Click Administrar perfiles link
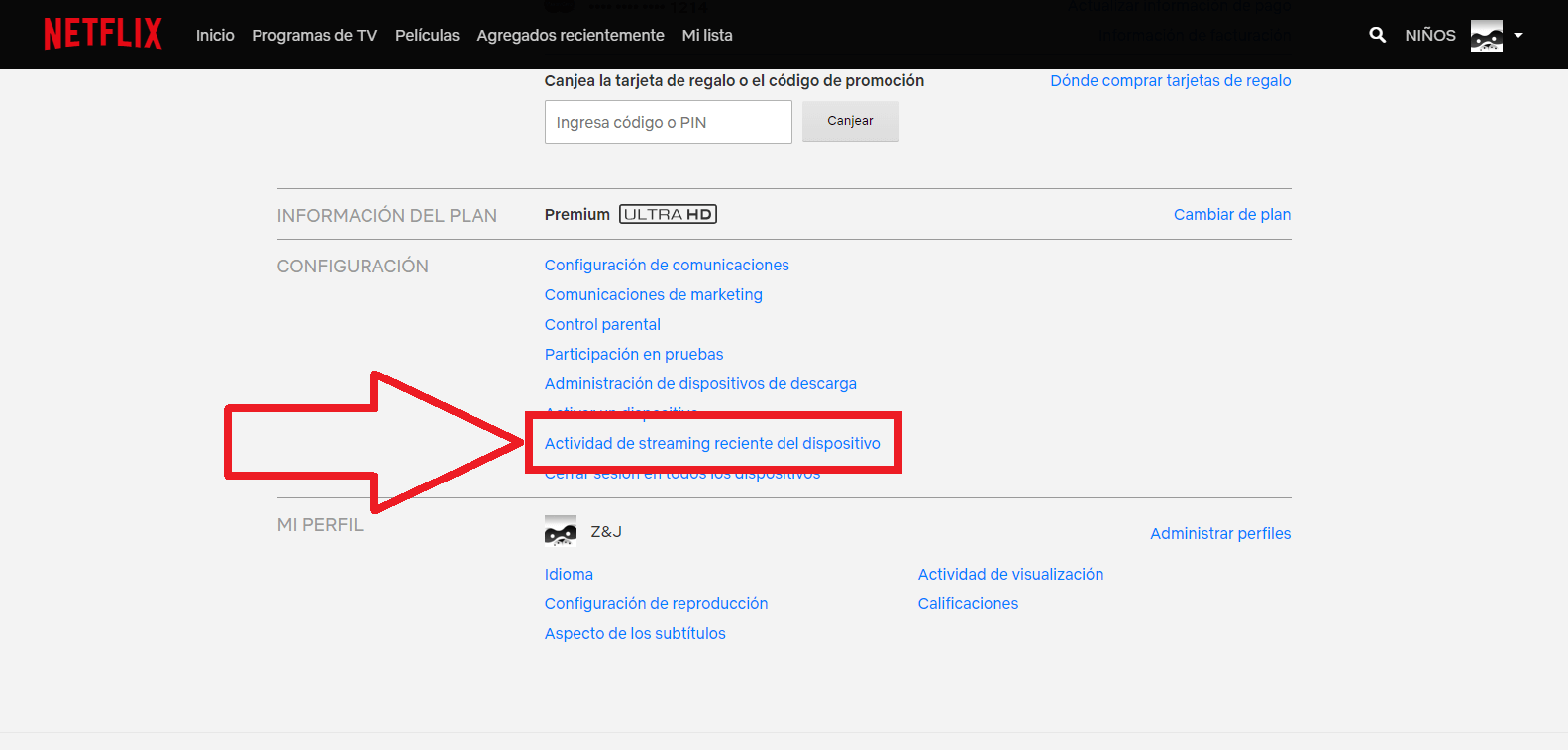 [x=1220, y=534]
